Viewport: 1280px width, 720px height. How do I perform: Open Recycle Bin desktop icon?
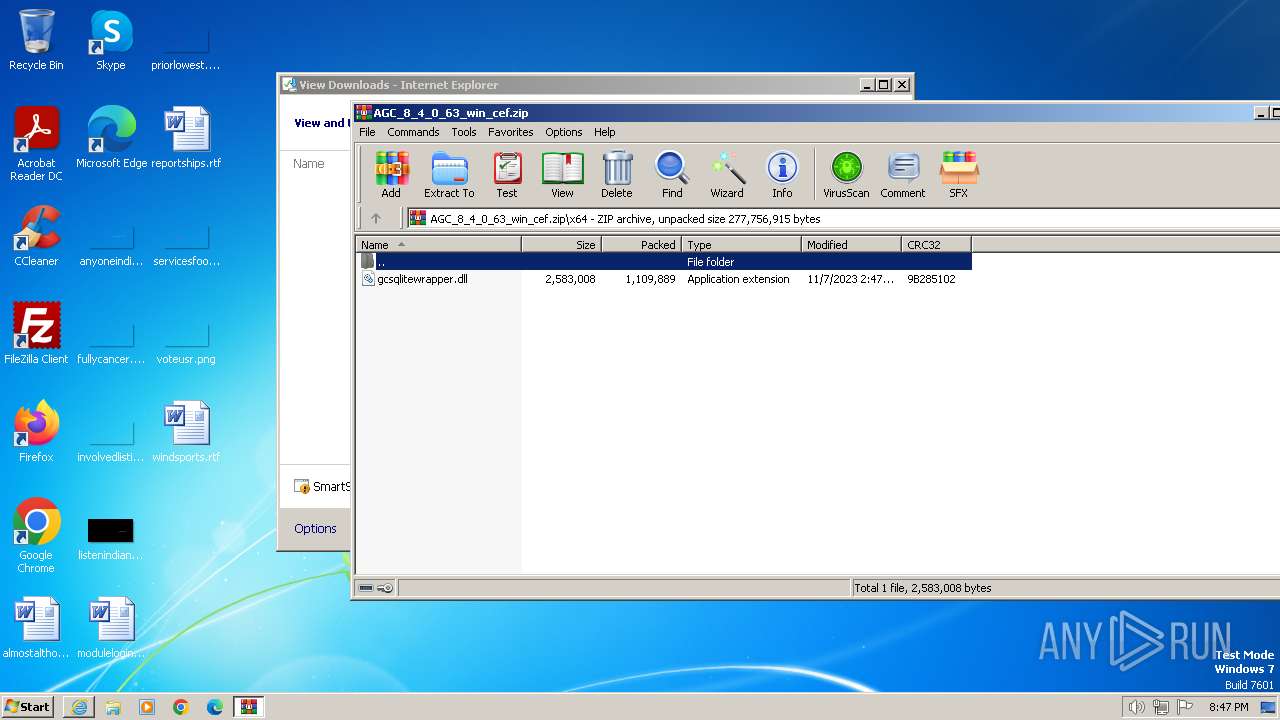36,41
